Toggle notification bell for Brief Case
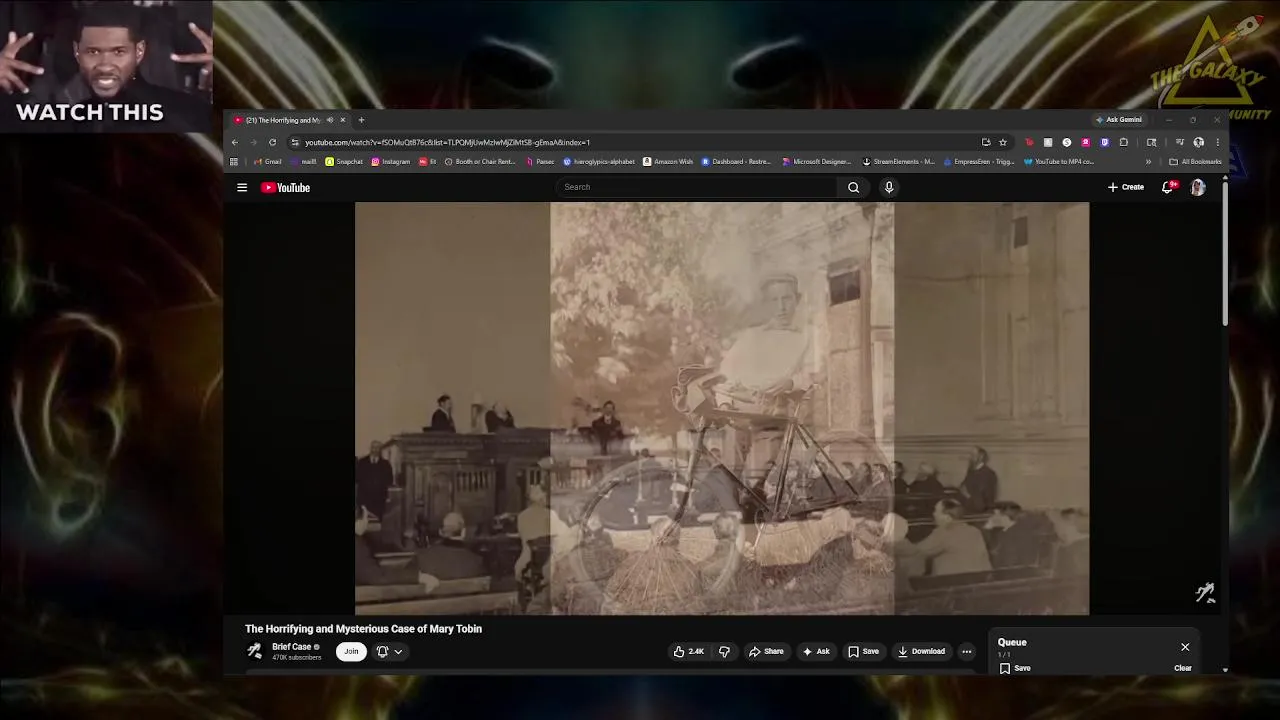This screenshot has width=1280, height=720. coord(382,651)
